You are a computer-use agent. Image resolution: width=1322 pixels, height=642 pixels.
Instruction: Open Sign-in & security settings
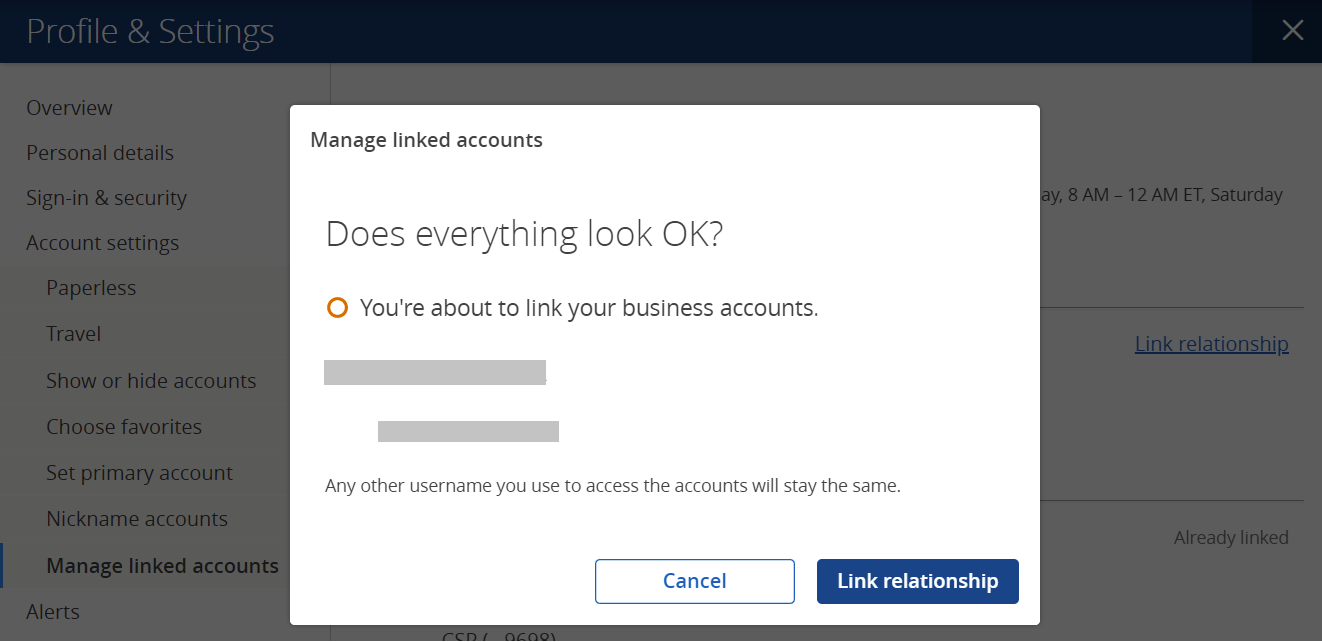click(106, 197)
